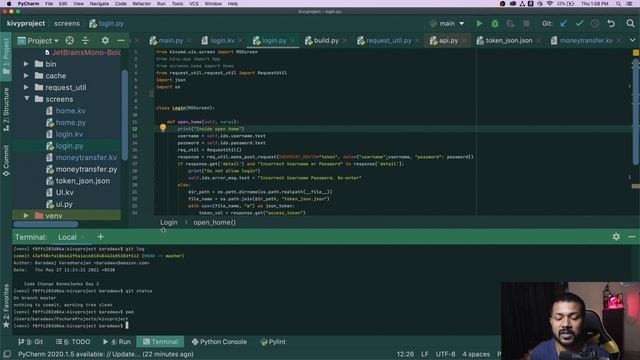The image size is (640, 360).
Task: Collapse all nodes in Project panel
Action: pos(85,40)
